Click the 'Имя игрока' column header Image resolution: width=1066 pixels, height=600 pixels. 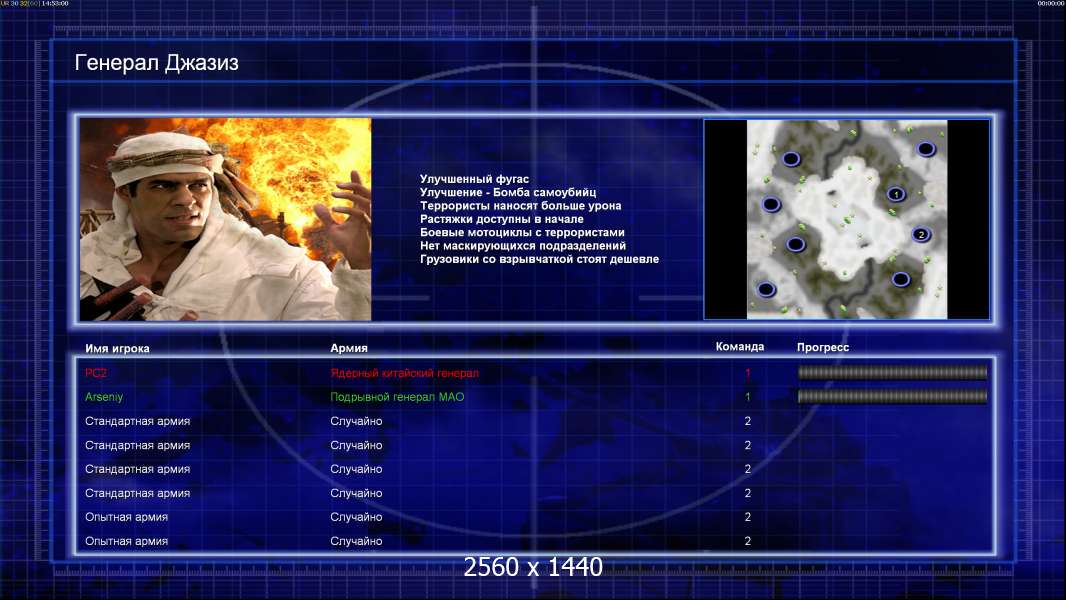[117, 349]
